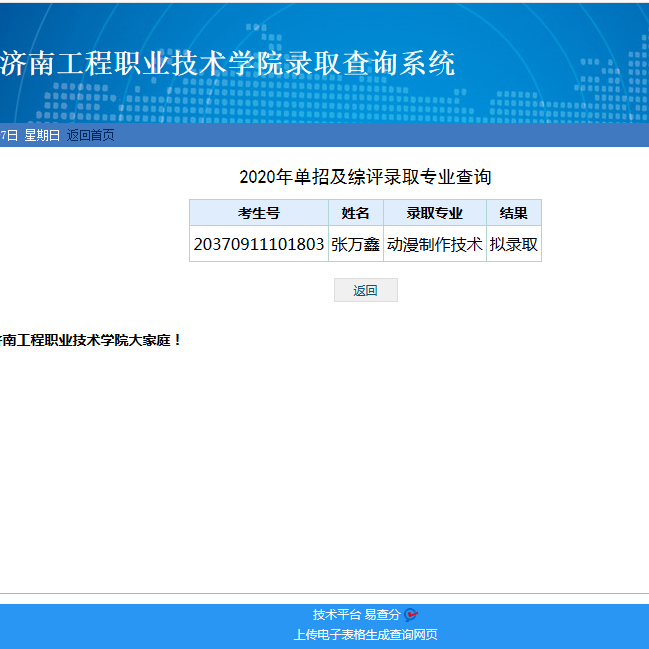Image resolution: width=649 pixels, height=649 pixels.
Task: Open 上传电子表格生成查询网页 footer link
Action: coord(365,635)
